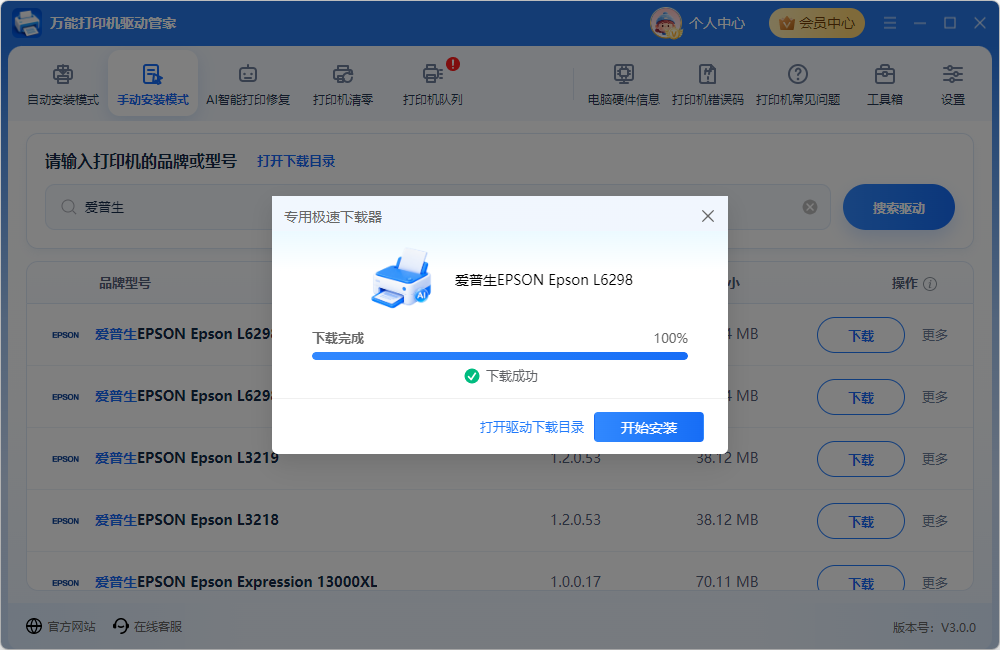Click 更多 for Epson L3218 row
This screenshot has height=650, width=1000.
934,521
